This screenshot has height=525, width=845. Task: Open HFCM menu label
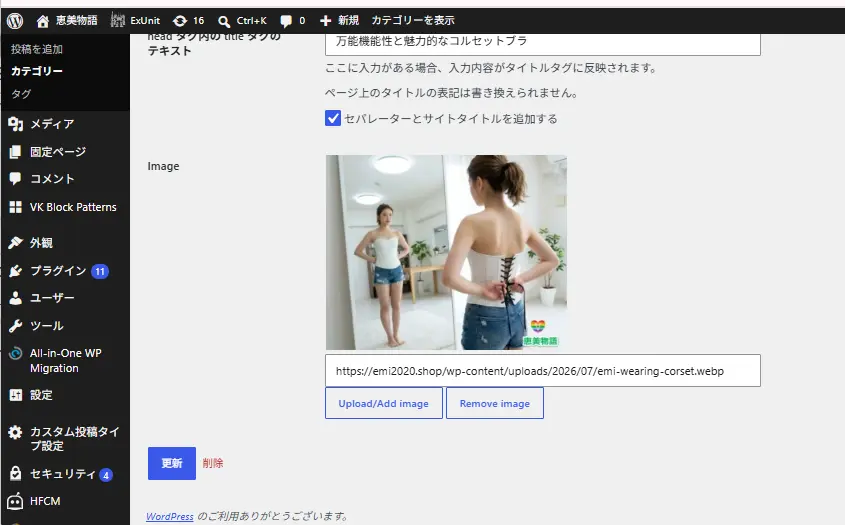coord(45,501)
